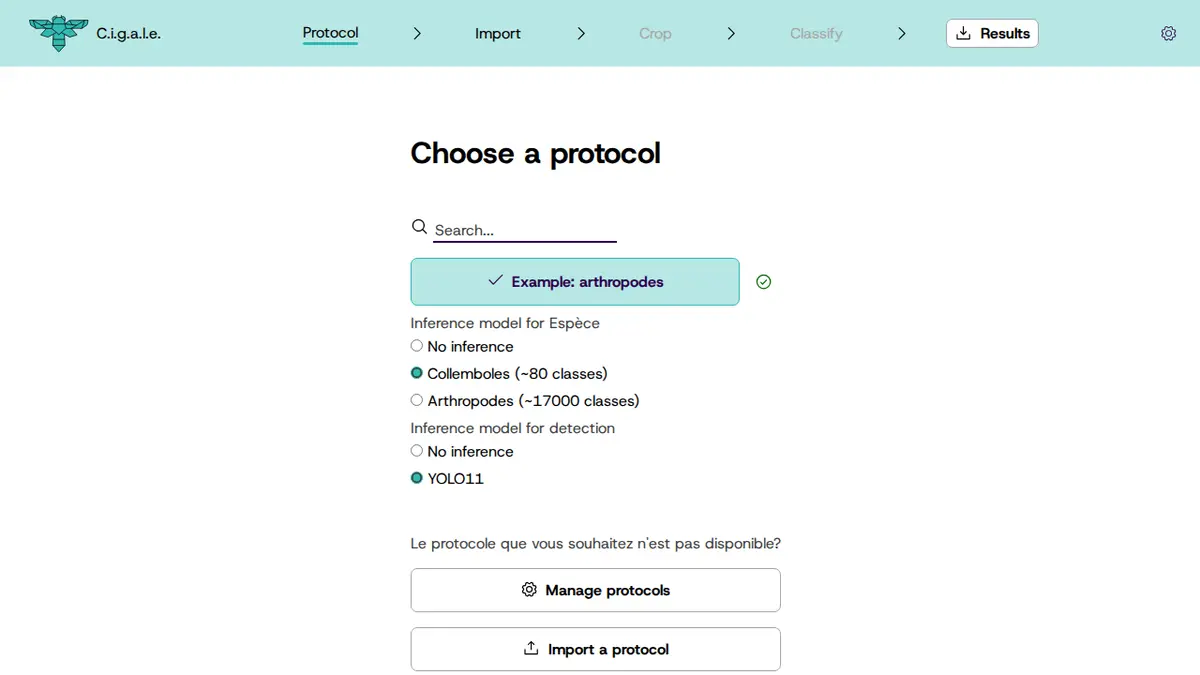Click the gear icon in Manage protocols

529,590
